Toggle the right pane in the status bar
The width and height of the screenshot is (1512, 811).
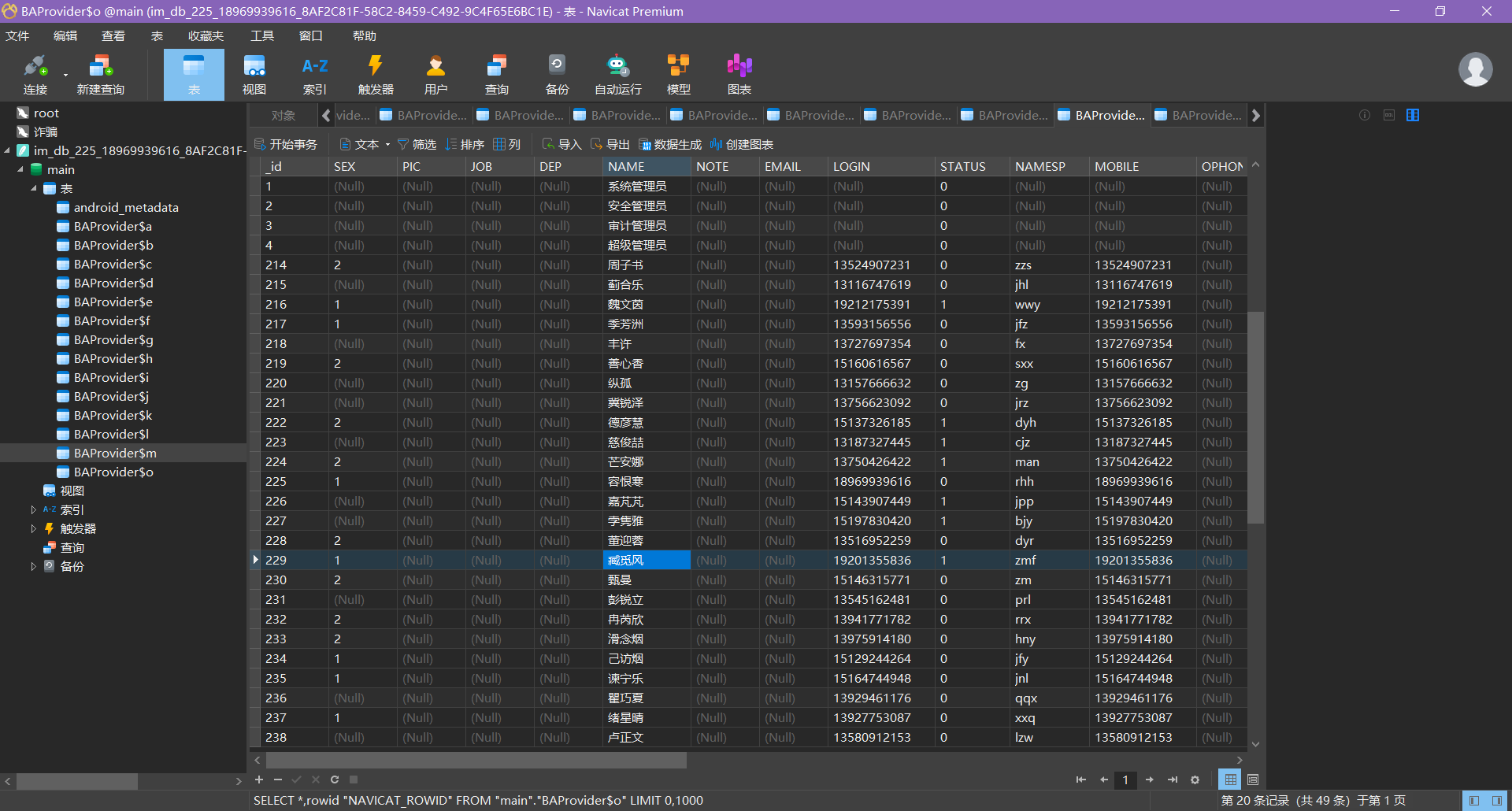click(1497, 801)
